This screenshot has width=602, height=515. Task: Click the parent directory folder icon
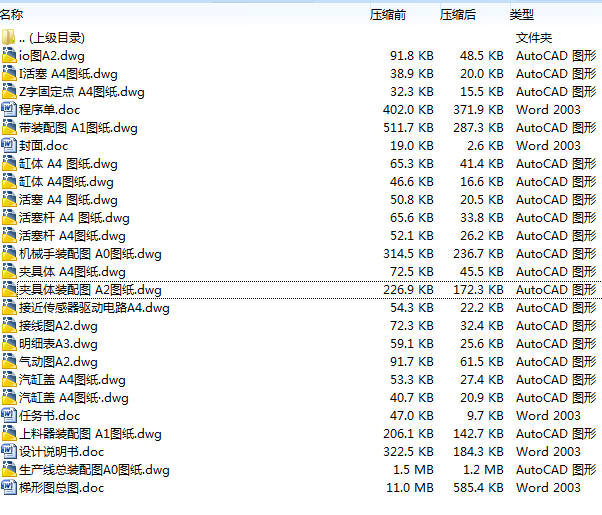coord(8,37)
